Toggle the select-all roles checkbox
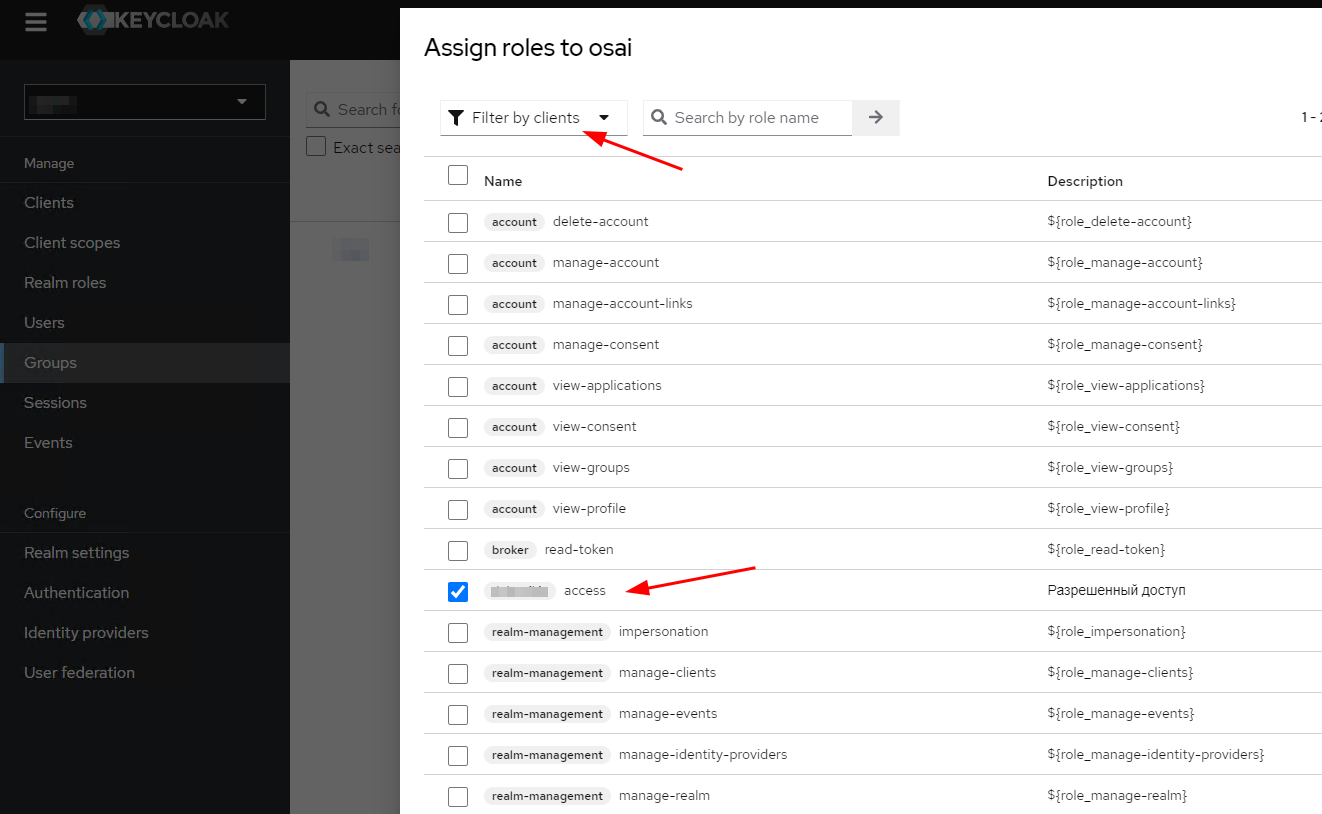This screenshot has width=1322, height=814. click(x=458, y=176)
